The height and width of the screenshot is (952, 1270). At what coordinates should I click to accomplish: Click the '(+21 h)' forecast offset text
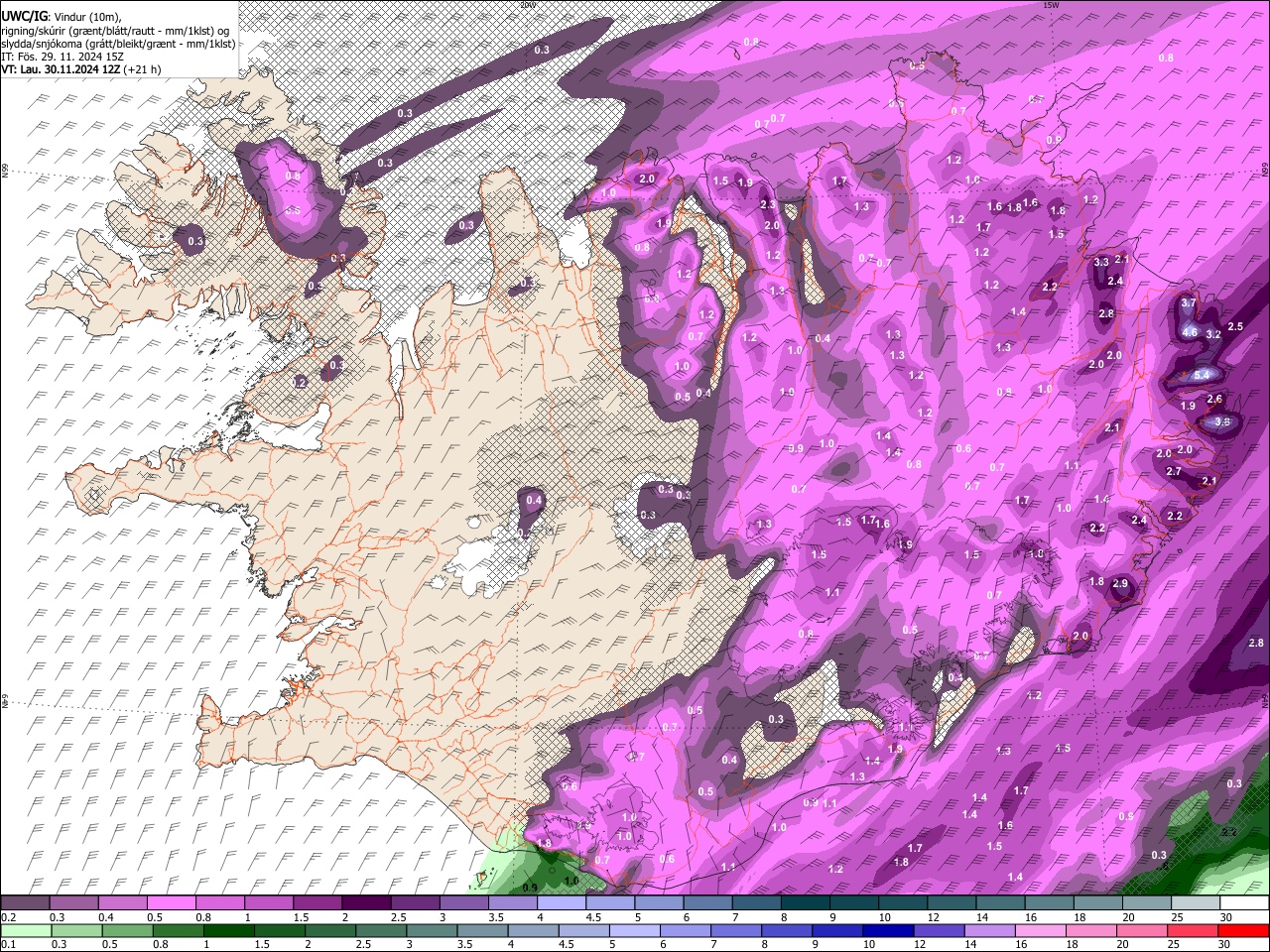143,69
